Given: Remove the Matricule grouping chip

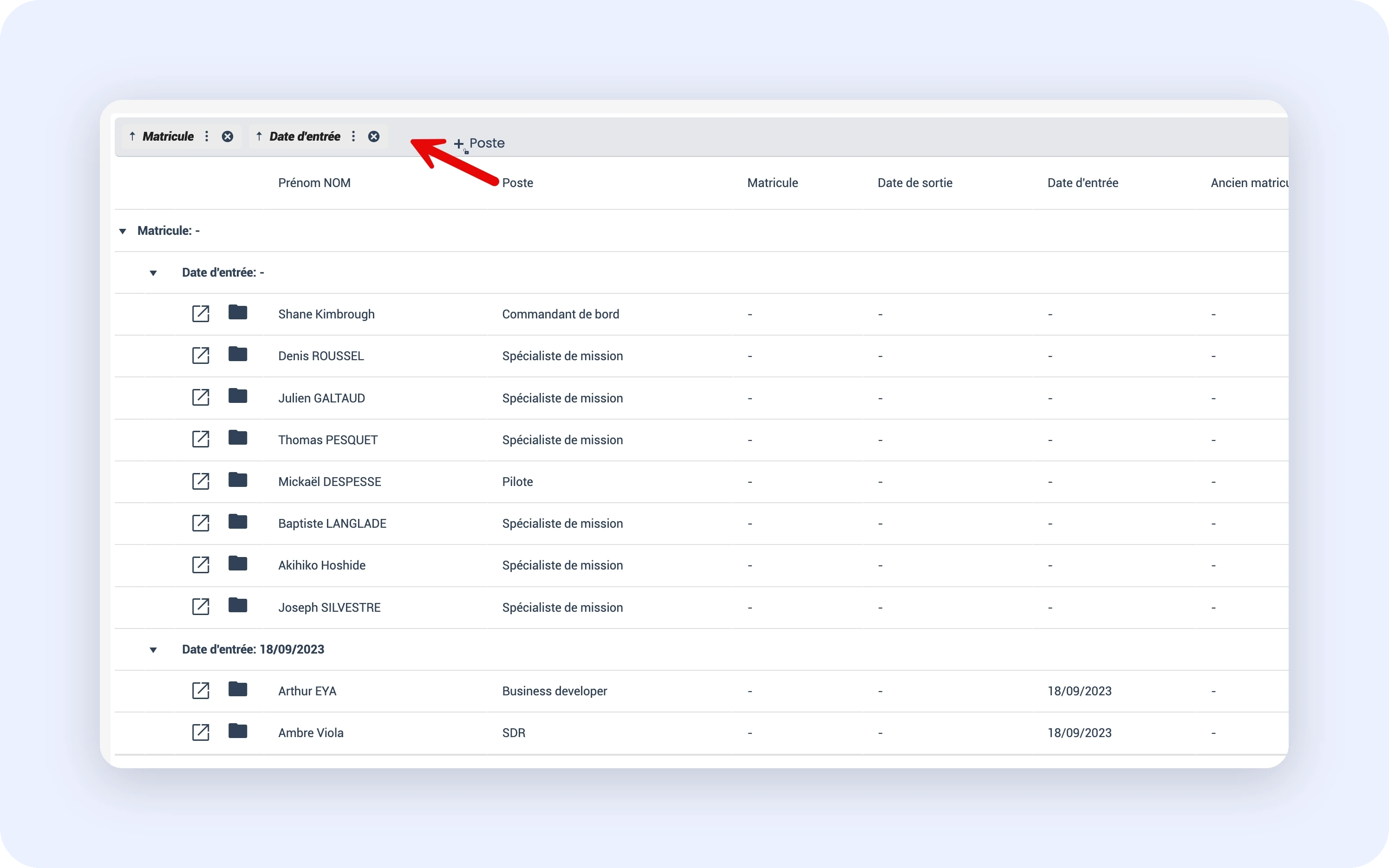Looking at the screenshot, I should (x=228, y=136).
